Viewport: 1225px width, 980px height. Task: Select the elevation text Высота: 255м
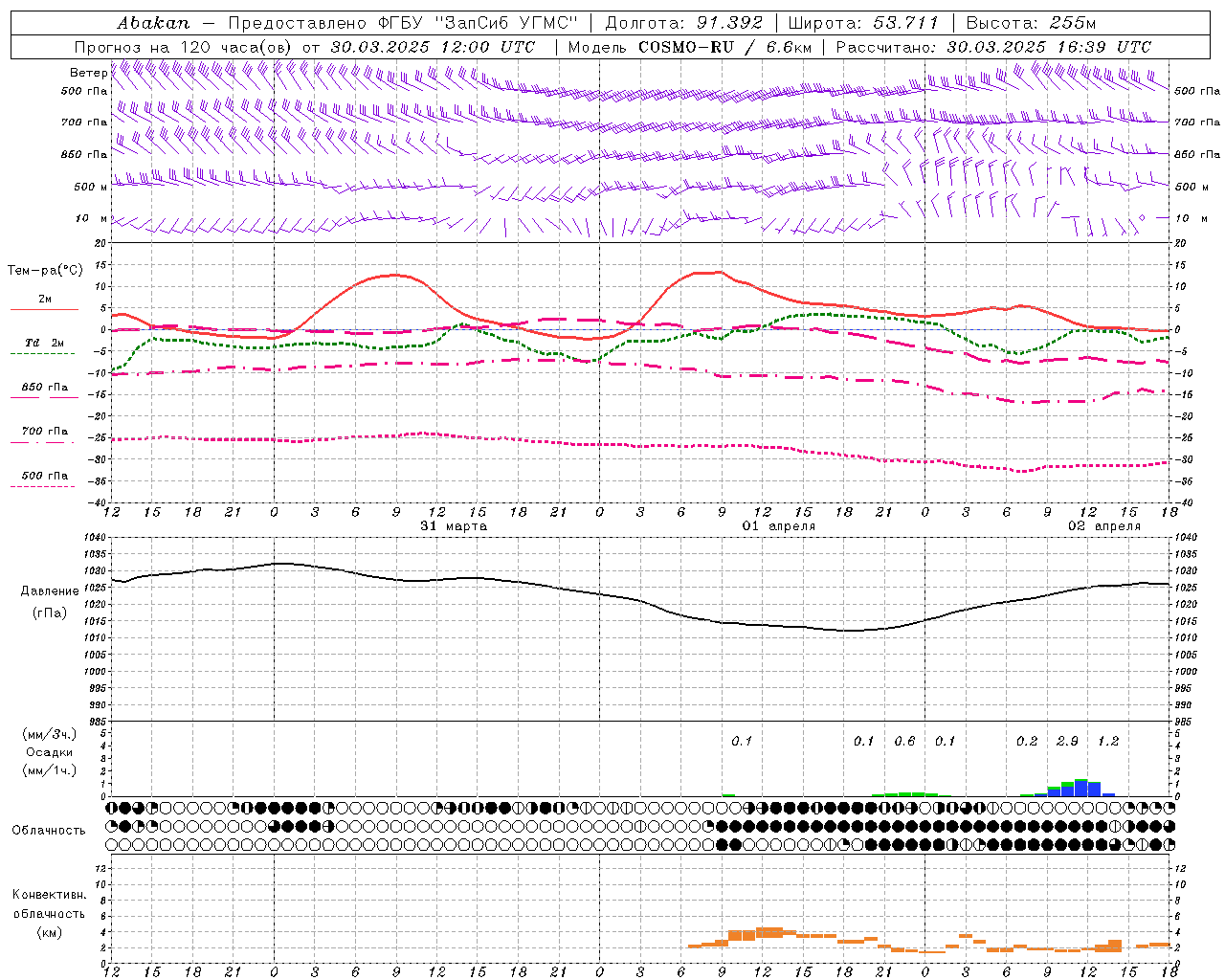[x=1031, y=23]
